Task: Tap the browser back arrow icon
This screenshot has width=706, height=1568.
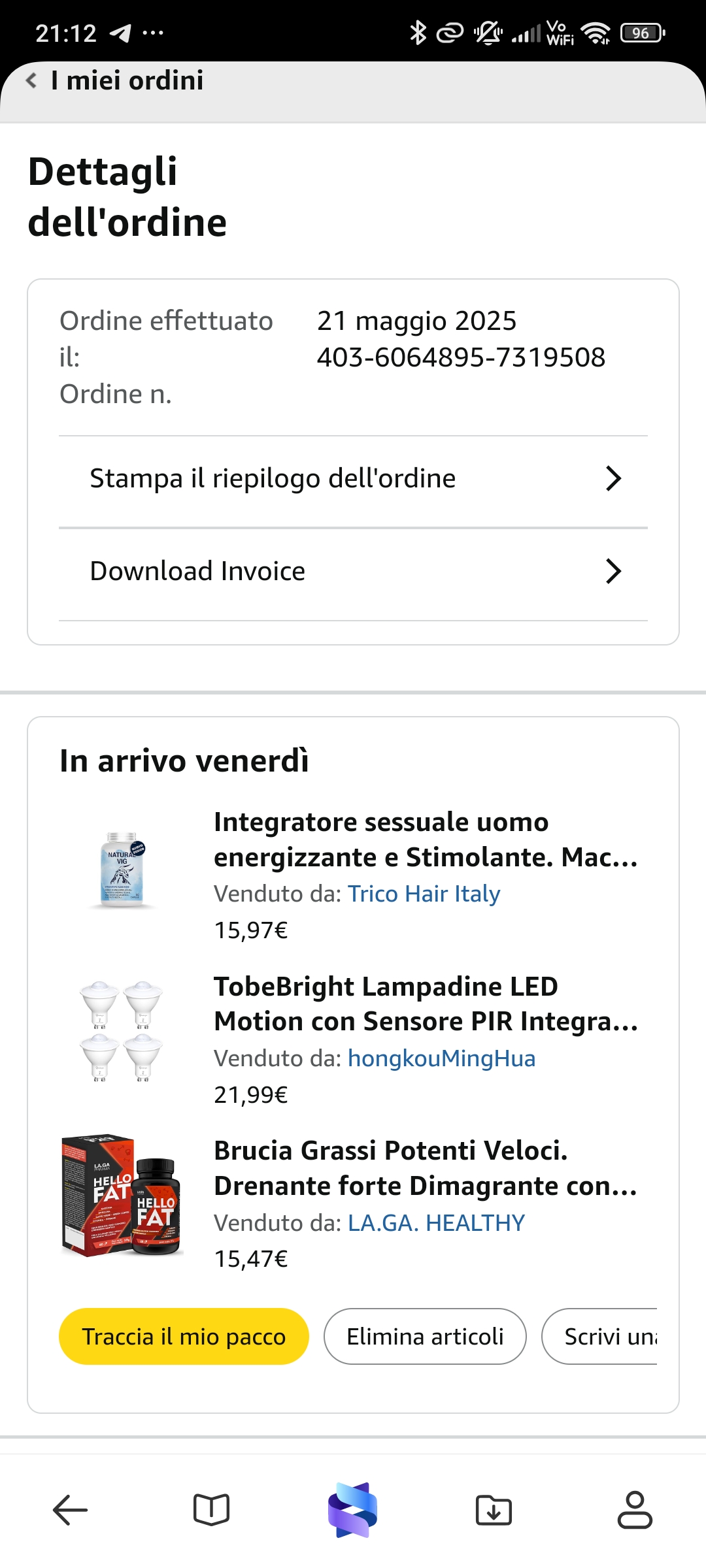Action: click(x=70, y=1510)
